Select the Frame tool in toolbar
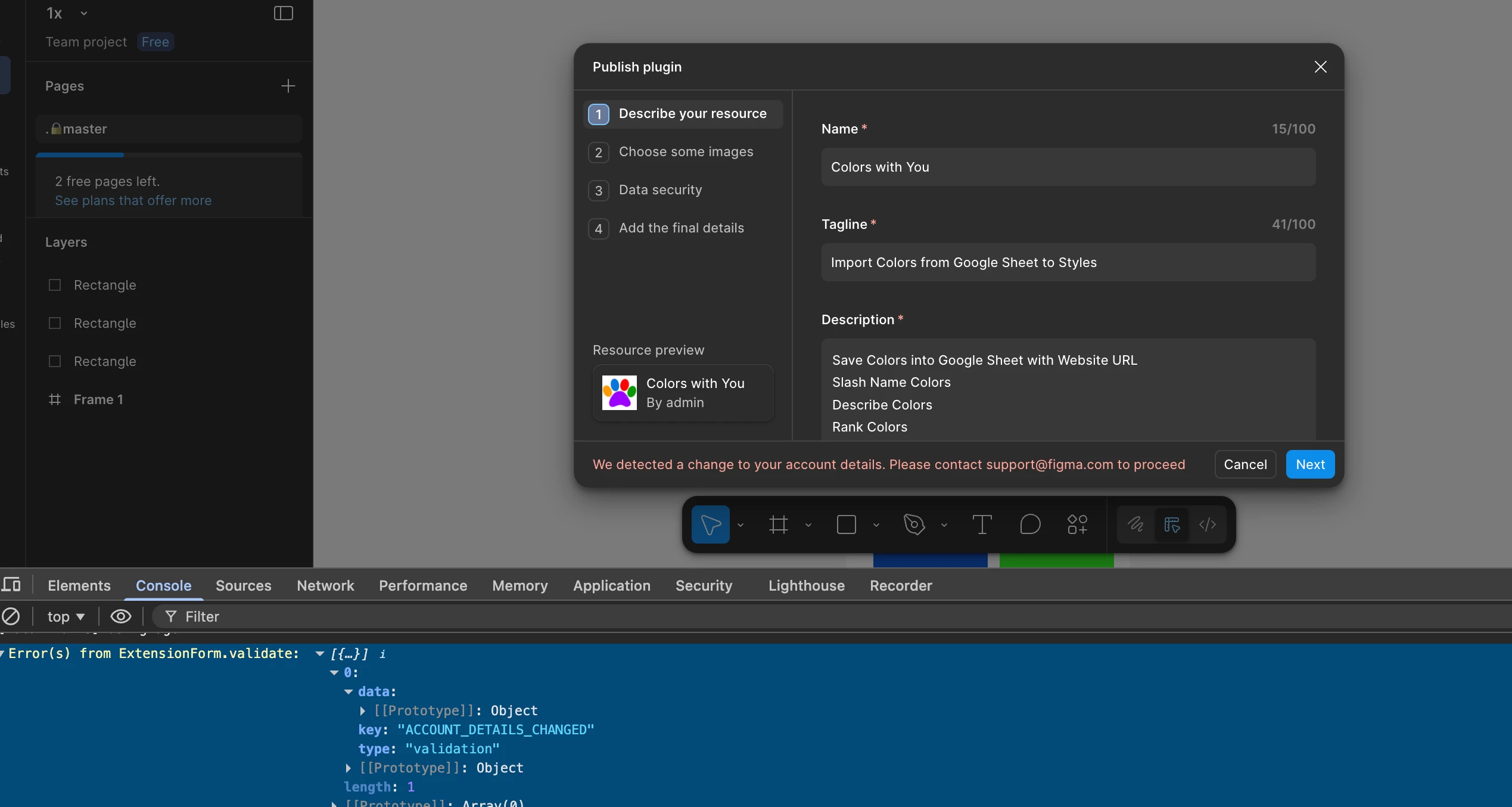Image resolution: width=1512 pixels, height=807 pixels. (x=778, y=524)
